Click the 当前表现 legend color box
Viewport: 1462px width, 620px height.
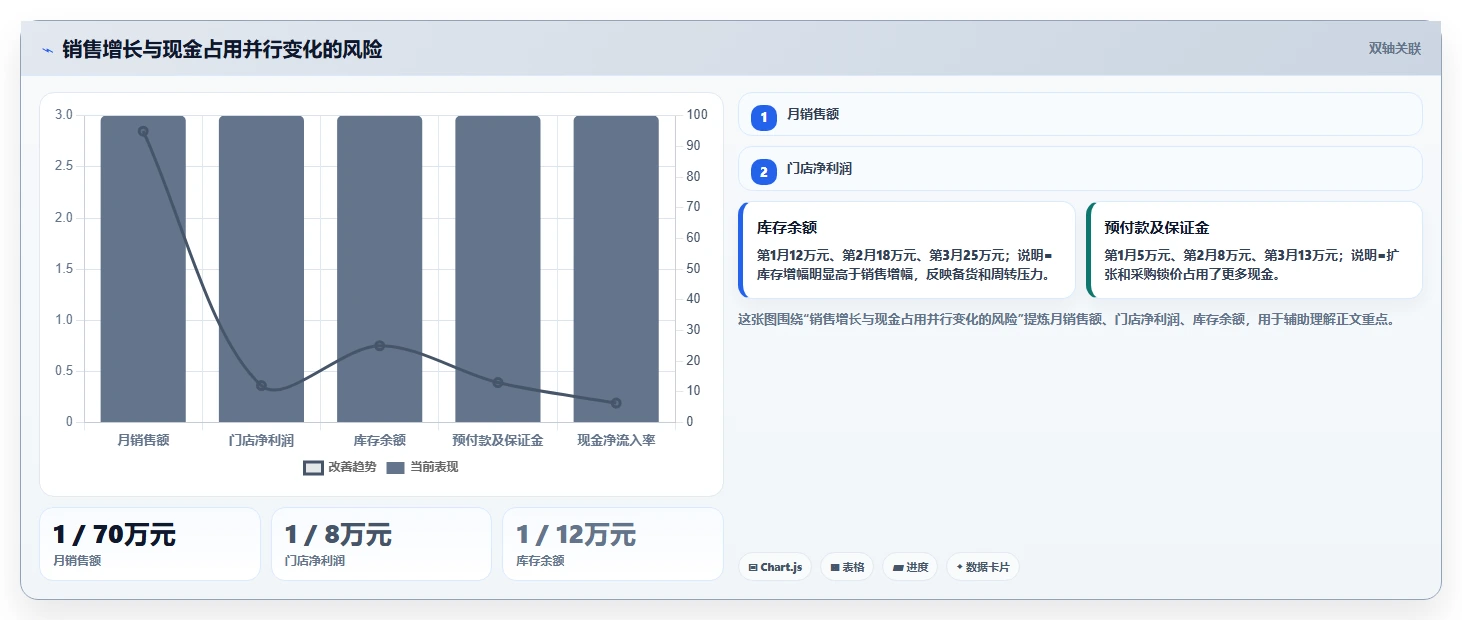tap(395, 468)
